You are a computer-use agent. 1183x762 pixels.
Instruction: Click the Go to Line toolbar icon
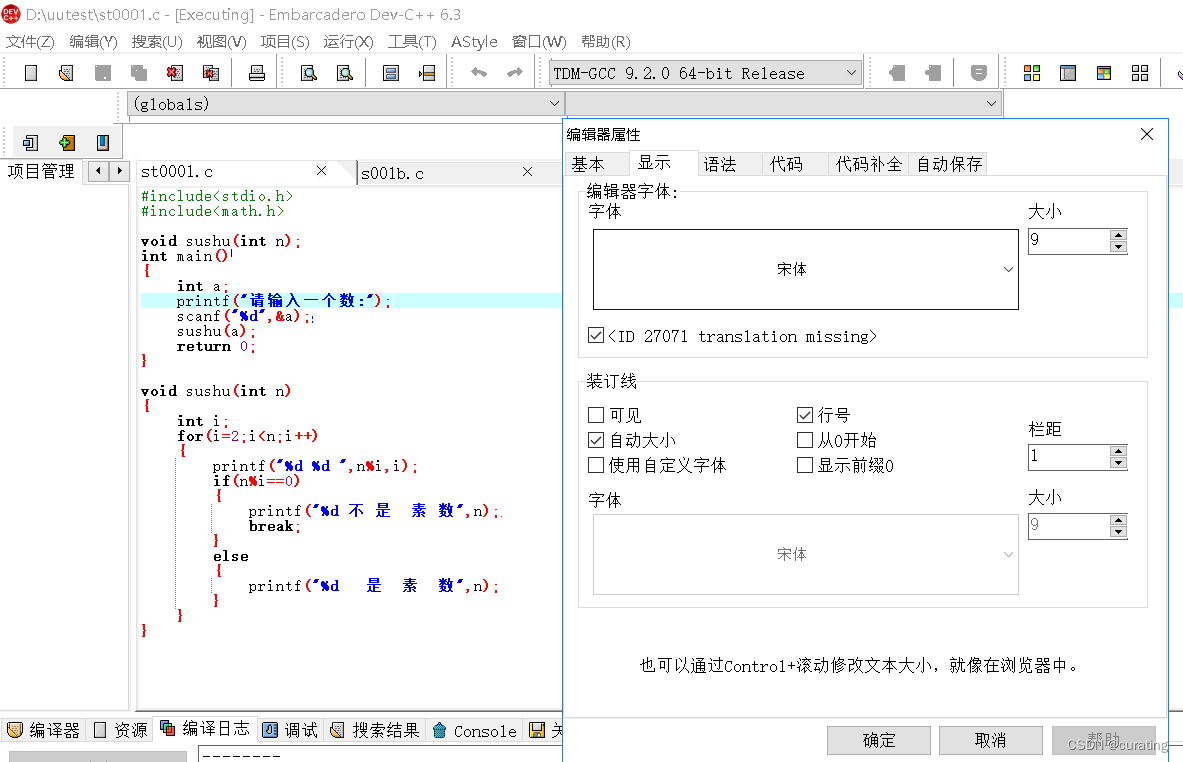(x=427, y=73)
